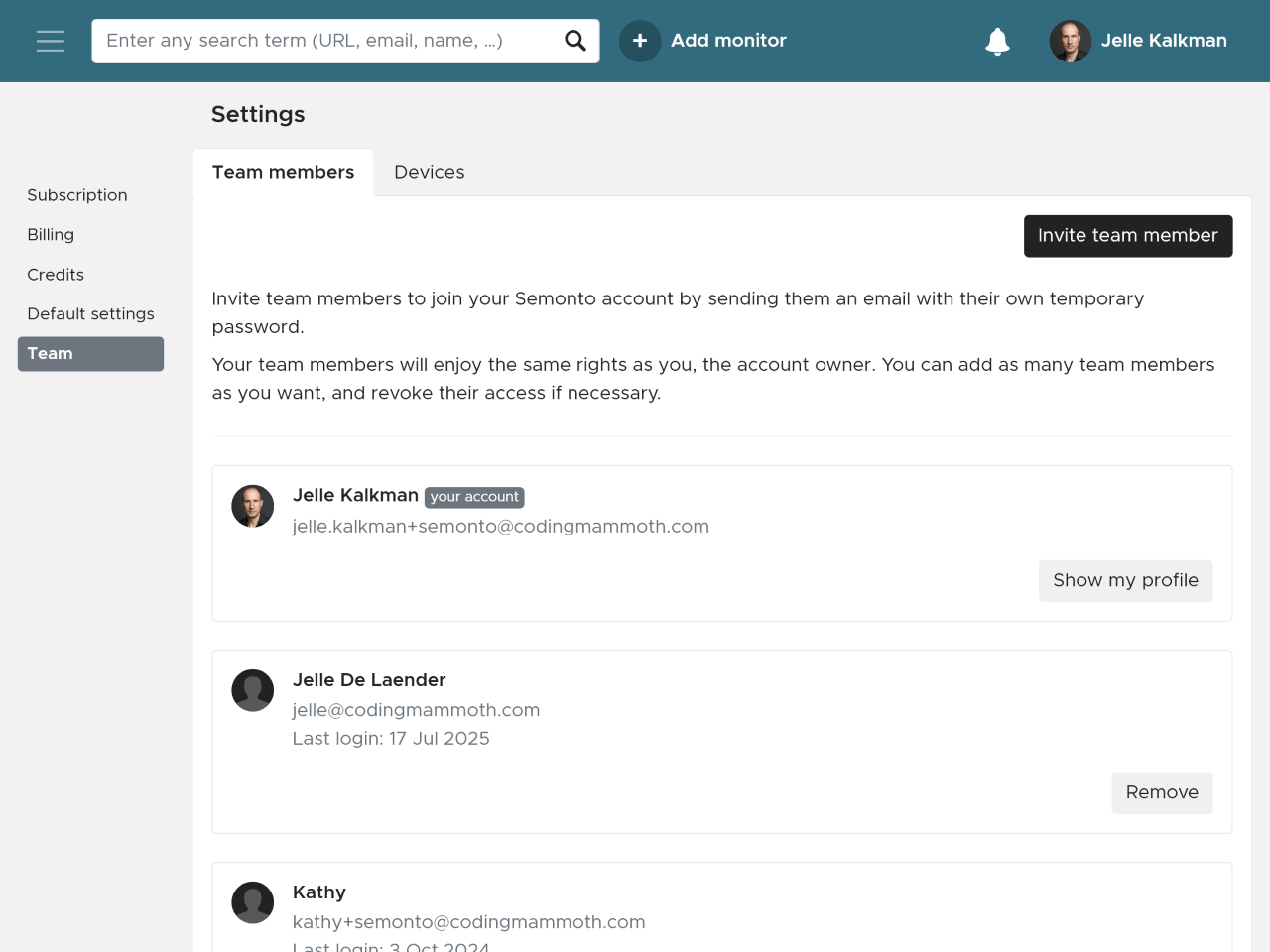Click the Jelle Kalkman name in team list
The image size is (1270, 952).
[355, 495]
